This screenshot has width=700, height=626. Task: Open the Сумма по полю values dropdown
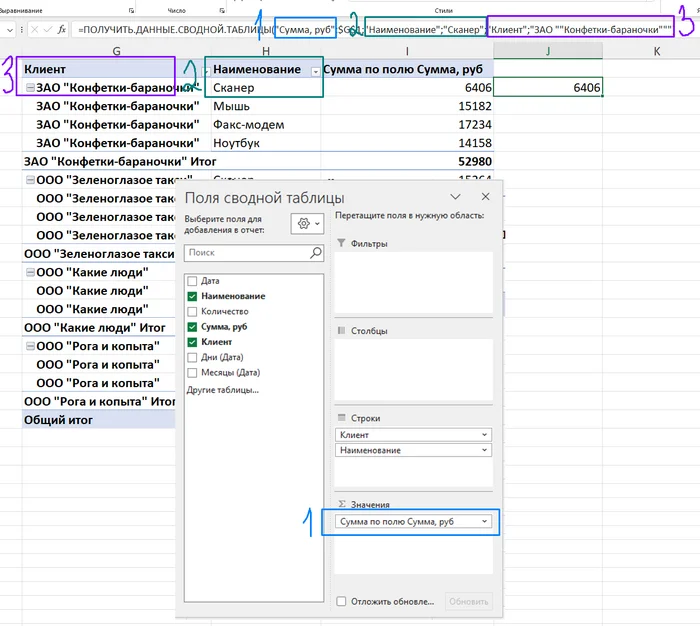tap(485, 522)
